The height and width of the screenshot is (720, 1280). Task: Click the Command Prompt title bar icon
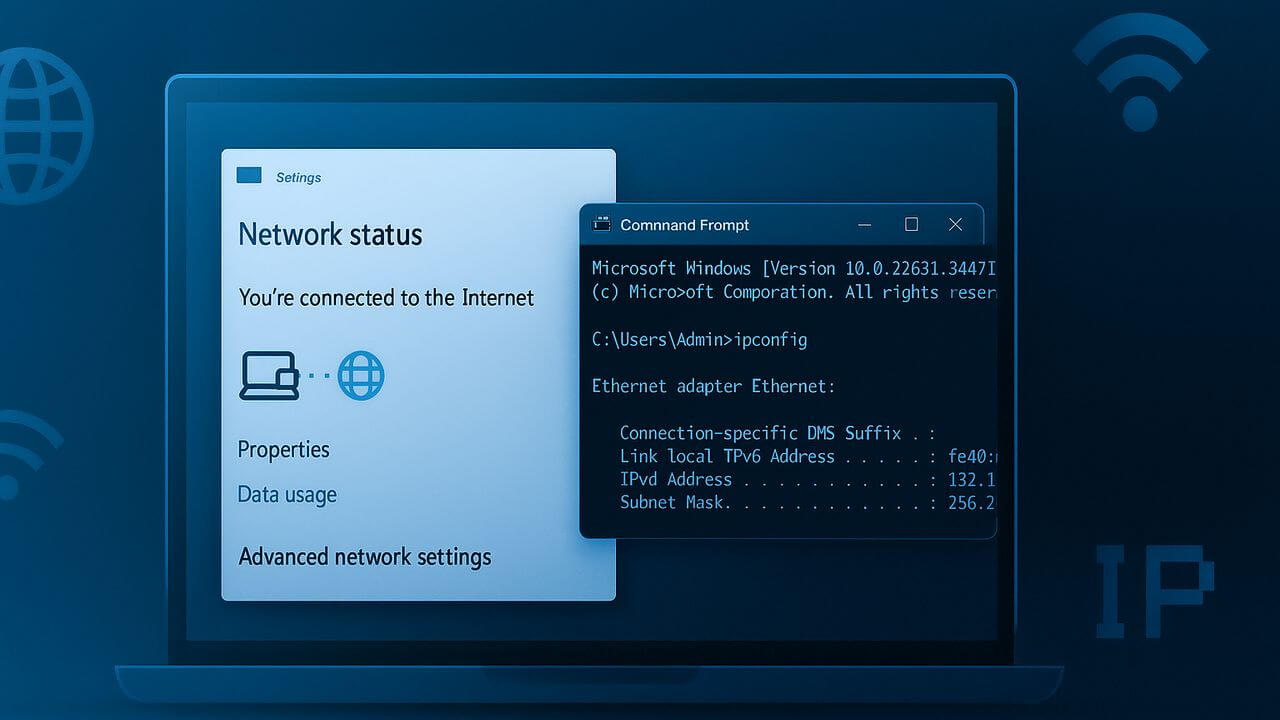(601, 225)
